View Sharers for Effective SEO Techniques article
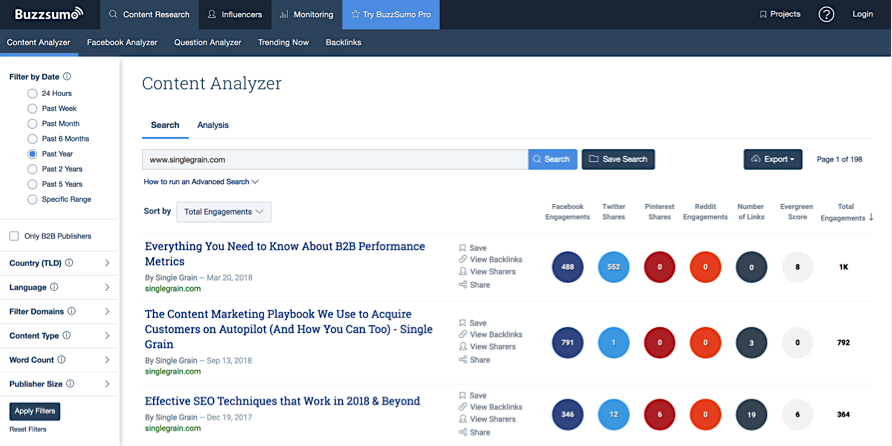This screenshot has width=892, height=446. 487,419
